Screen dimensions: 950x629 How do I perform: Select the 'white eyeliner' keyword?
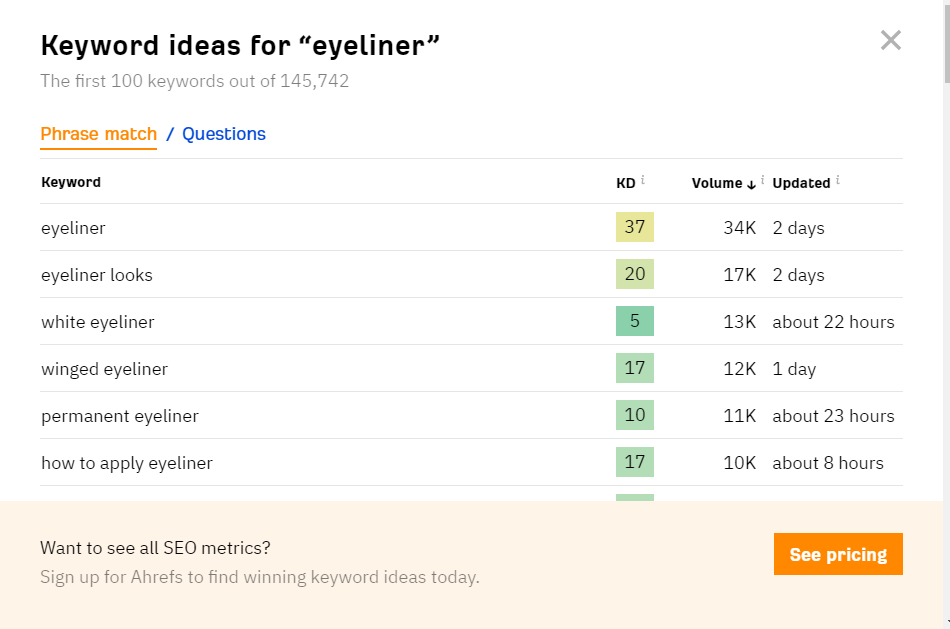pyautogui.click(x=98, y=322)
